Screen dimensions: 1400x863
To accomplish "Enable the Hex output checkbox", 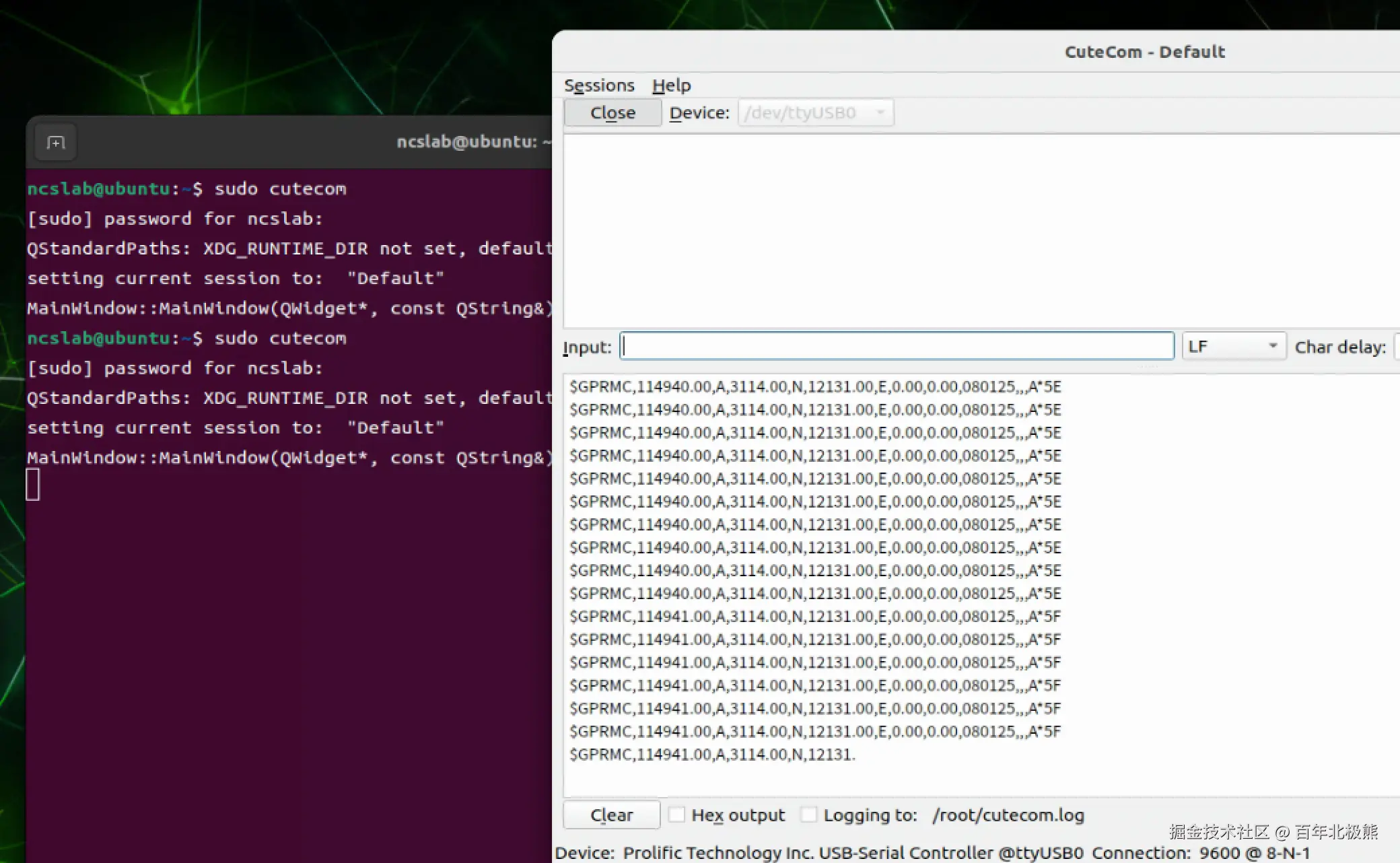I will [677, 815].
